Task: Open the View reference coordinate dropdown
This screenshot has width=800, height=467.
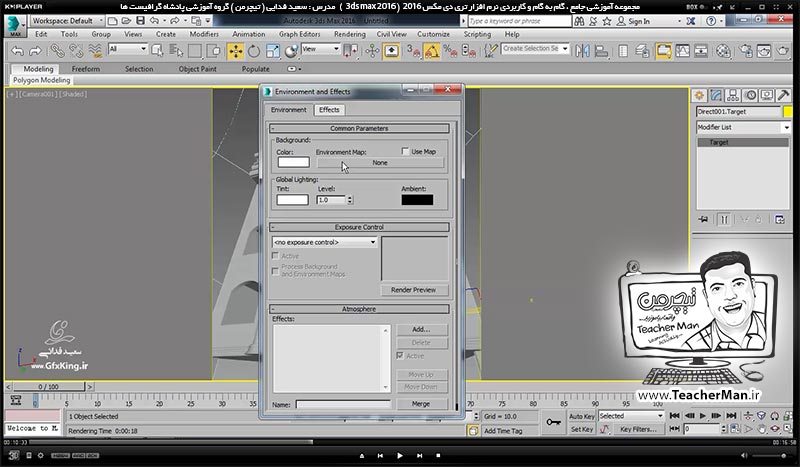Action: pyautogui.click(x=321, y=49)
